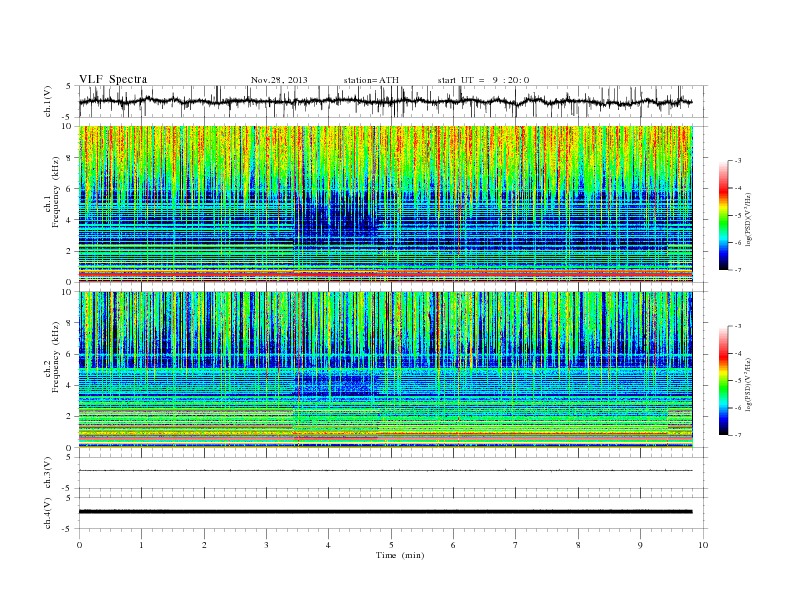The image size is (792, 612).
Task: Select the "start UT = 9:20:0" text
Action: coord(483,80)
